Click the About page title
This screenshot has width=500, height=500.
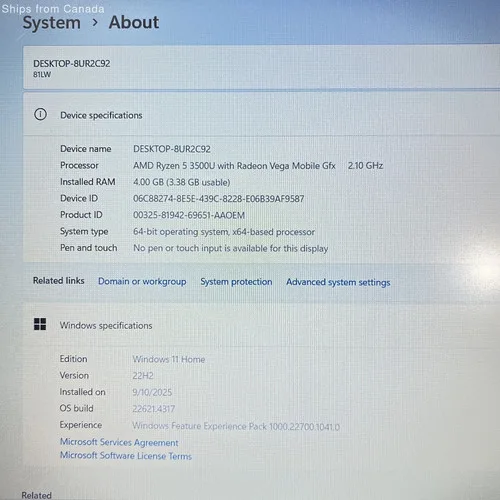(134, 23)
